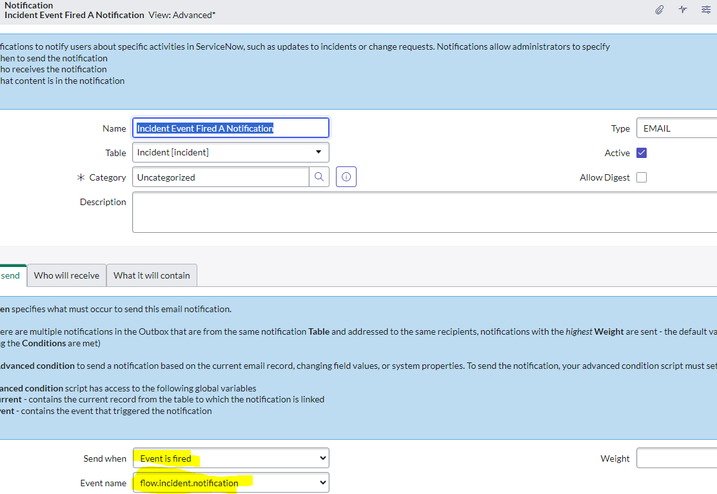Click the Event name field label
717x494 pixels.
[x=103, y=483]
